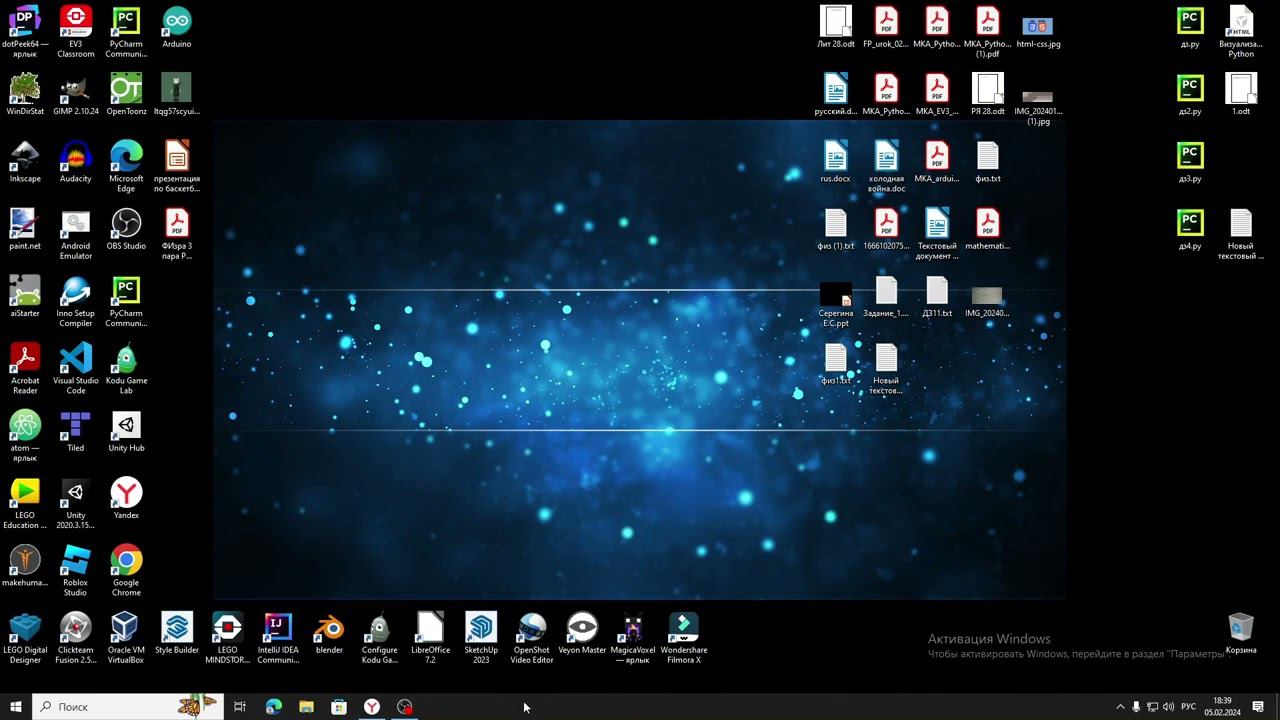This screenshot has height=720, width=1280.
Task: Select the Unity 2020.3.15 icon
Action: 75,502
